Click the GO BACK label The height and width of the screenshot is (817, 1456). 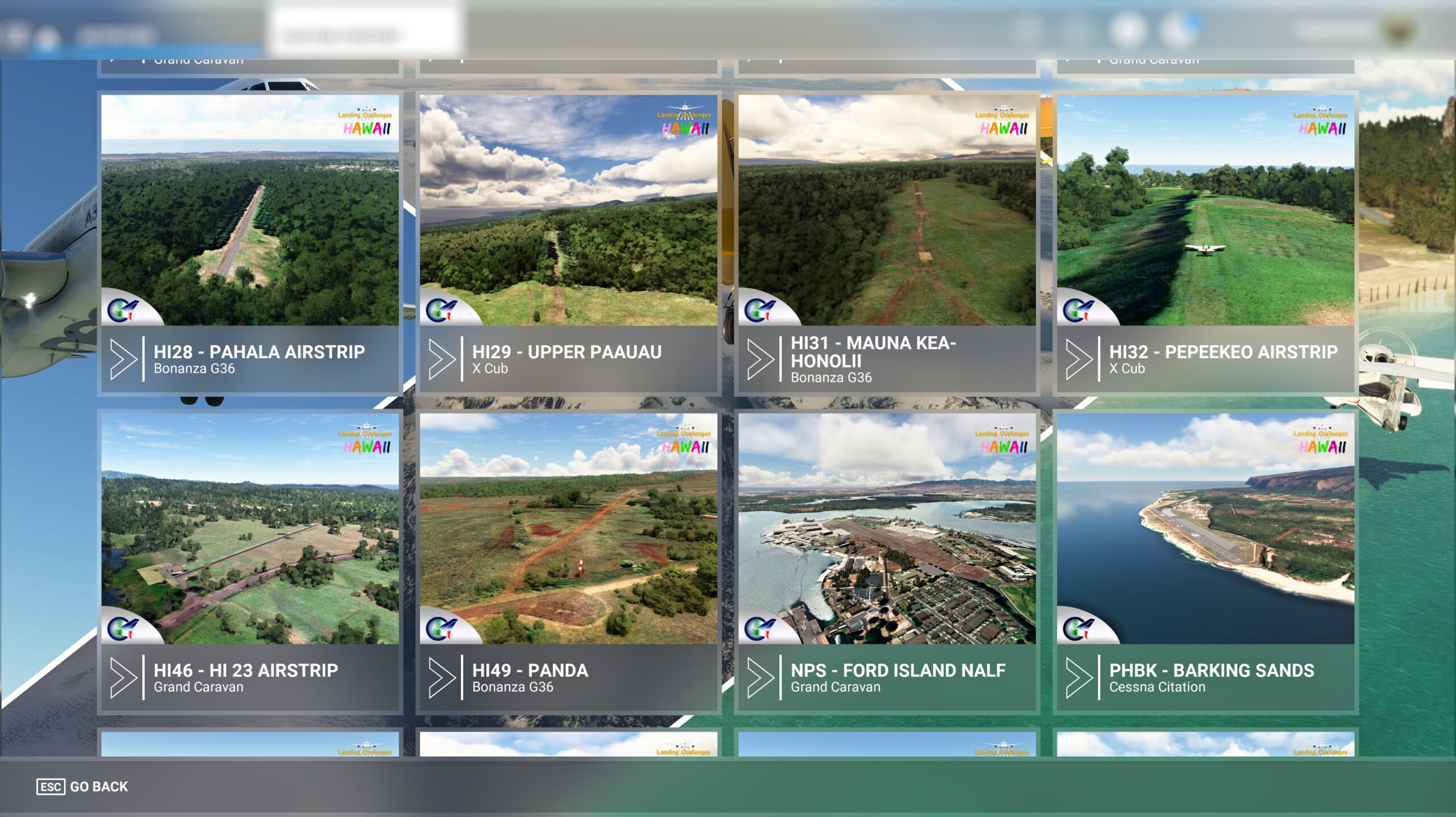pos(99,787)
